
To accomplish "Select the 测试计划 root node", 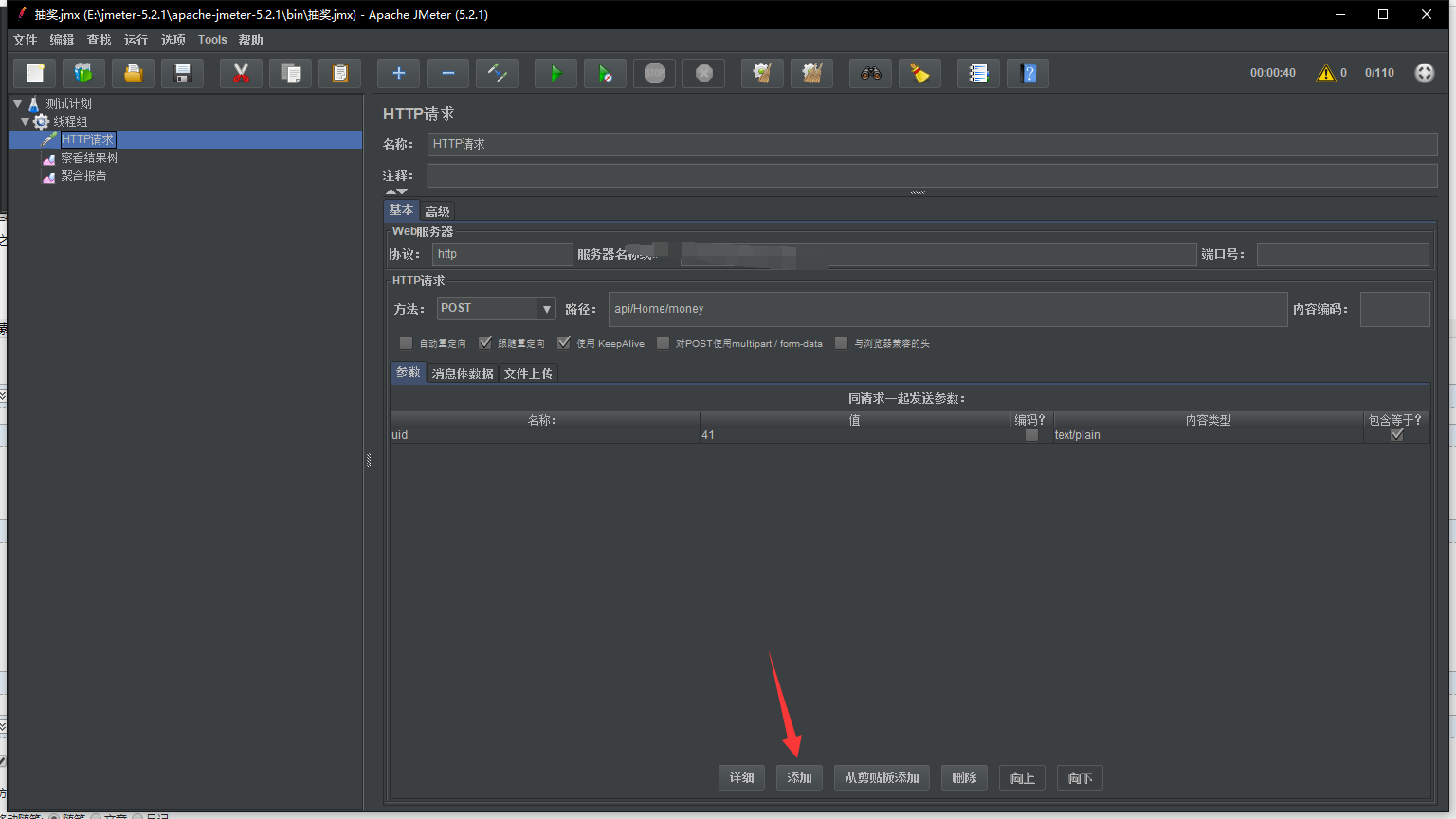I will click(68, 103).
